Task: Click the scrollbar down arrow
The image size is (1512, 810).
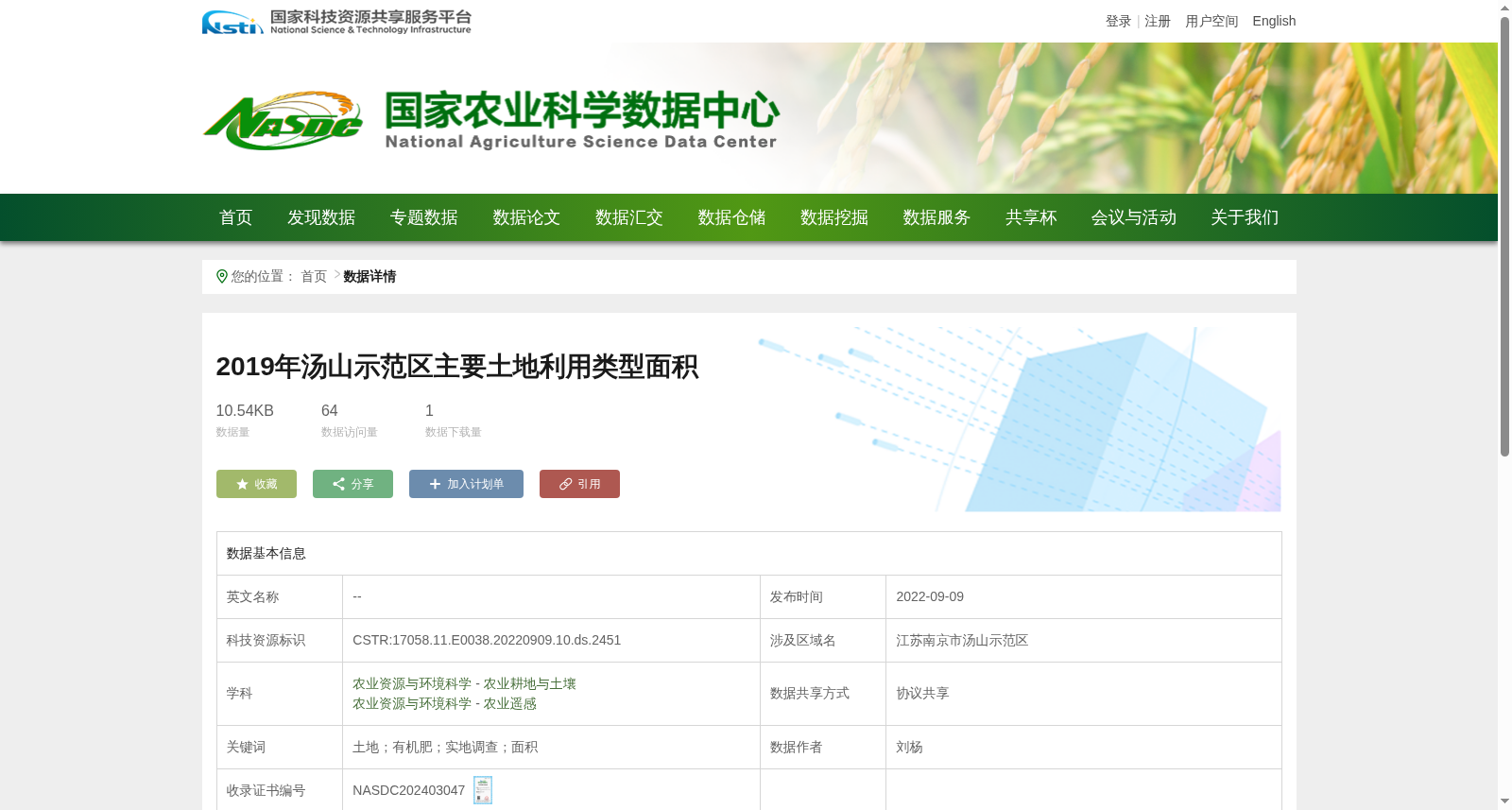Action: coord(1504,801)
